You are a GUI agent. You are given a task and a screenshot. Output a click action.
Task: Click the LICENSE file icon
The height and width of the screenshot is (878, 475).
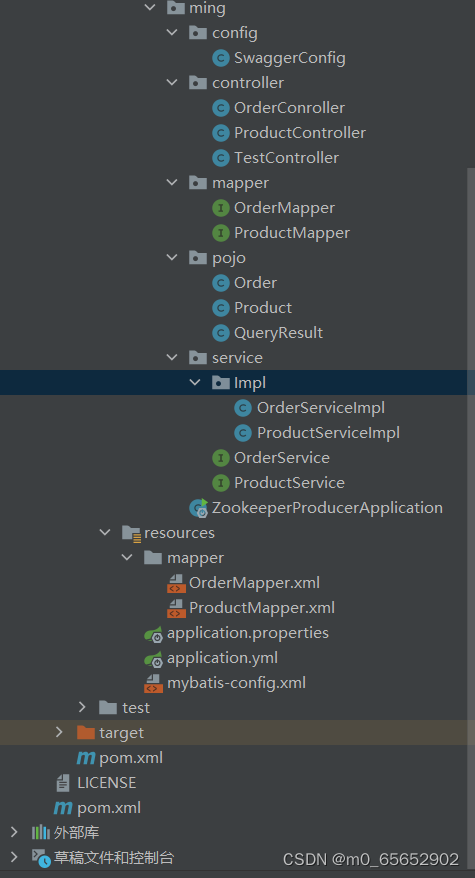[x=63, y=783]
